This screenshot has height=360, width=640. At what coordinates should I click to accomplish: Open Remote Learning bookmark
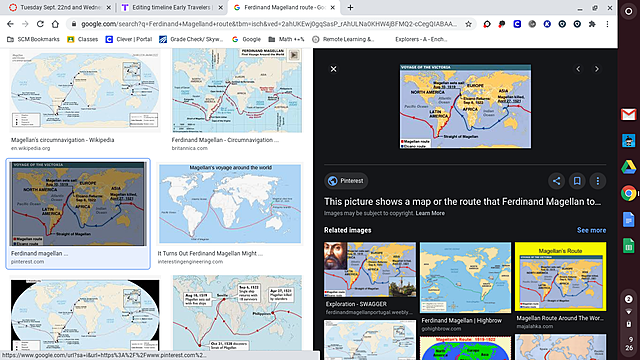pos(343,39)
